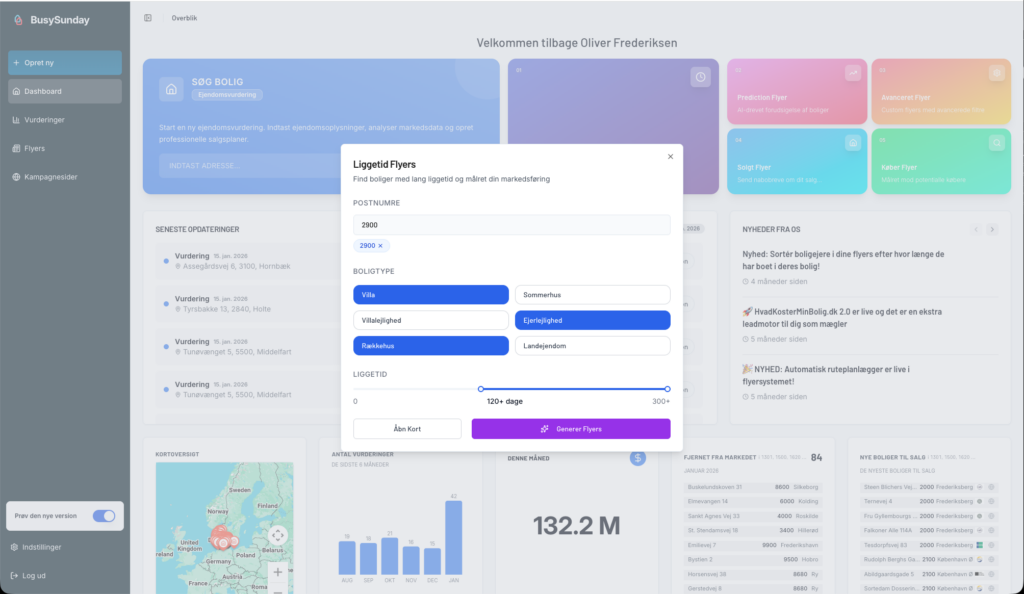Screen dimensions: 1024x594
Task: Open Vurderinger in the sidebar
Action: (x=44, y=120)
